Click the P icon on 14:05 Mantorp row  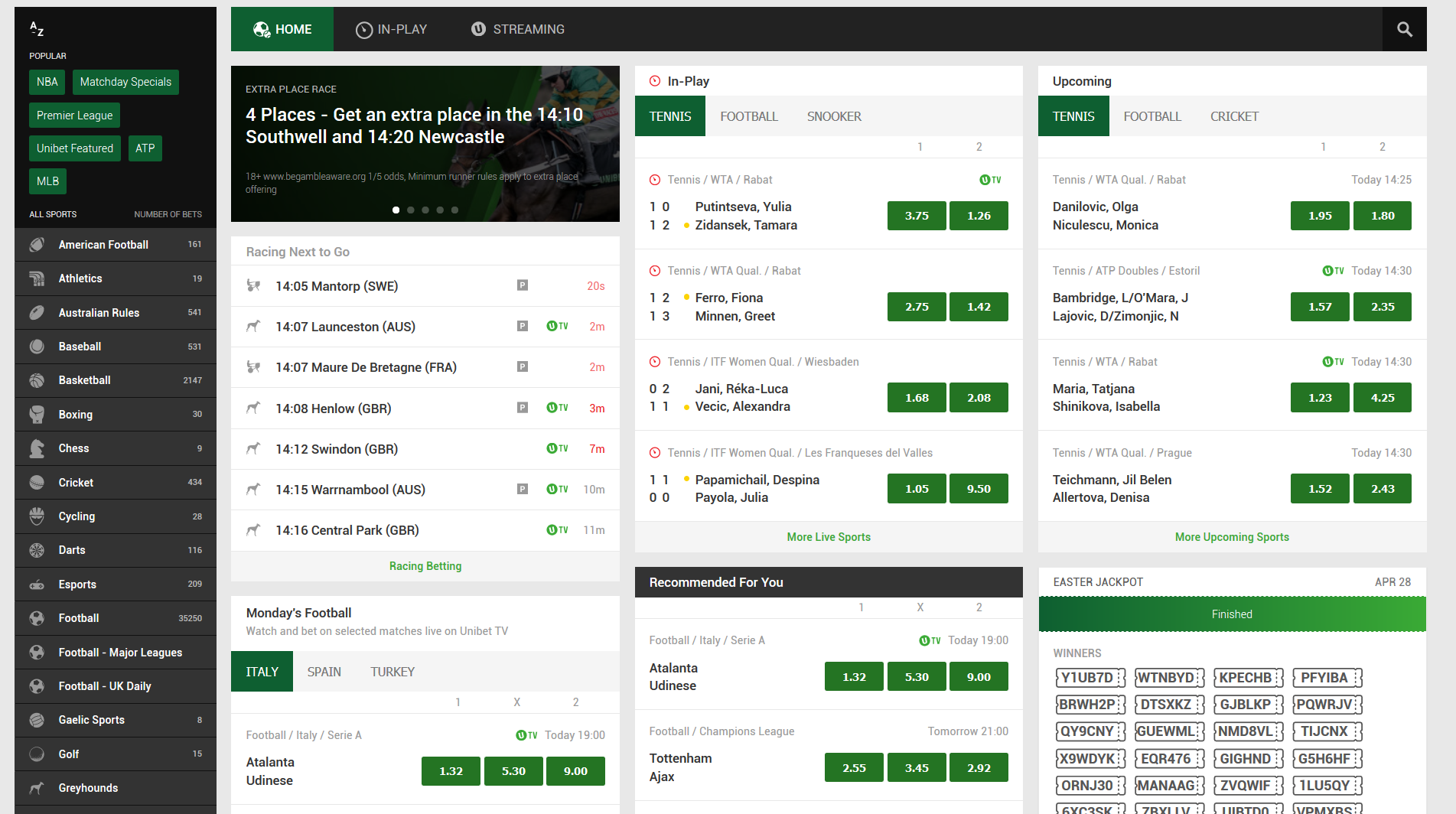pyautogui.click(x=523, y=285)
